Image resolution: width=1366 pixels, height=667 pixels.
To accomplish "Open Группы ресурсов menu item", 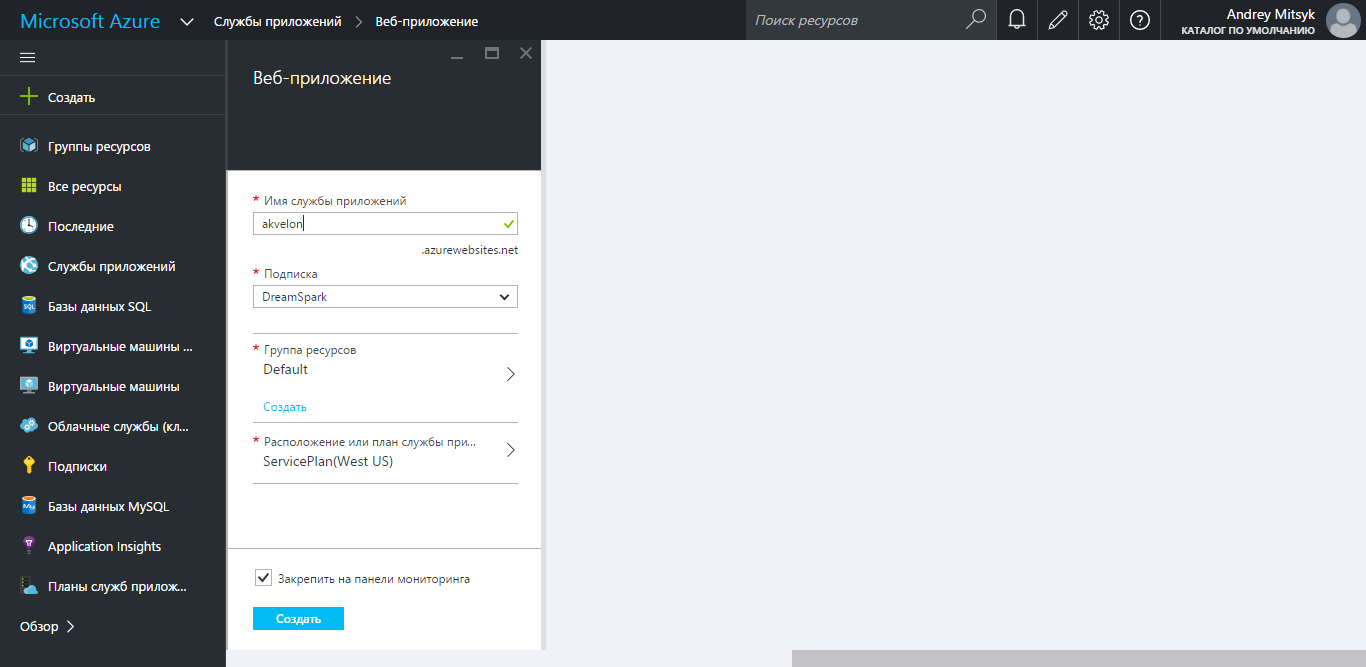I will pos(99,146).
